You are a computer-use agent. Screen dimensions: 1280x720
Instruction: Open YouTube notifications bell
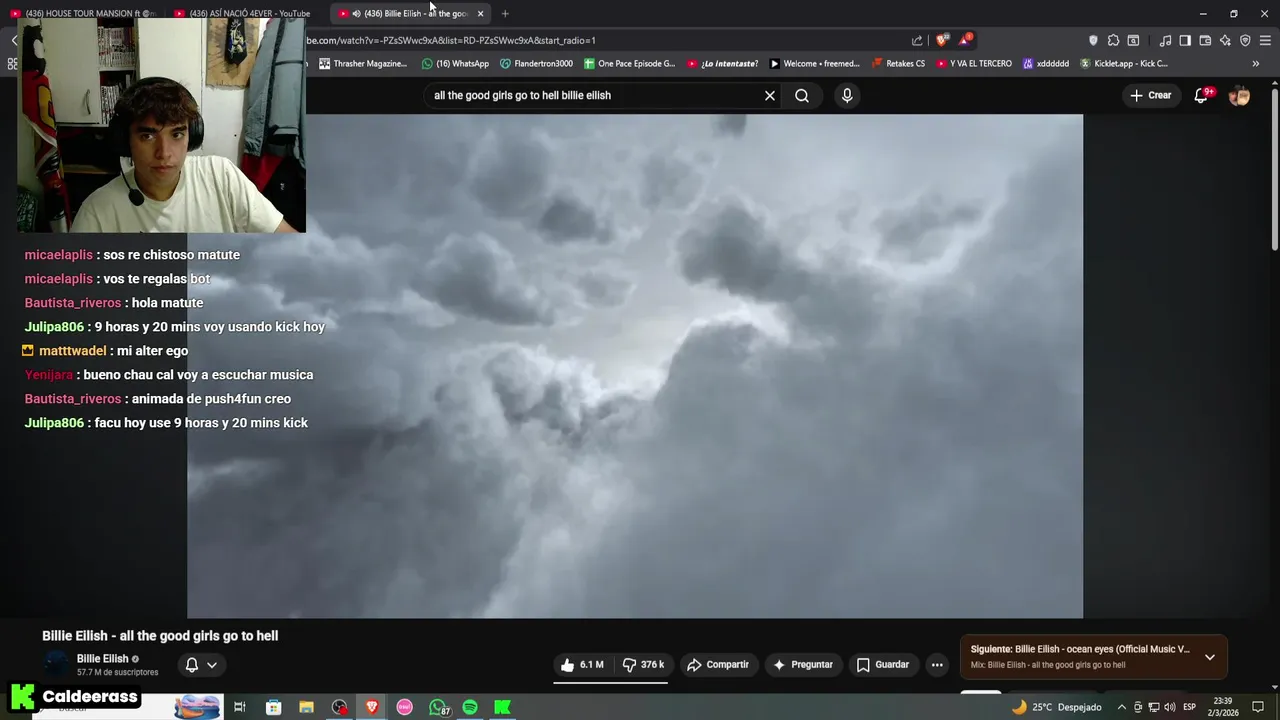point(1202,96)
